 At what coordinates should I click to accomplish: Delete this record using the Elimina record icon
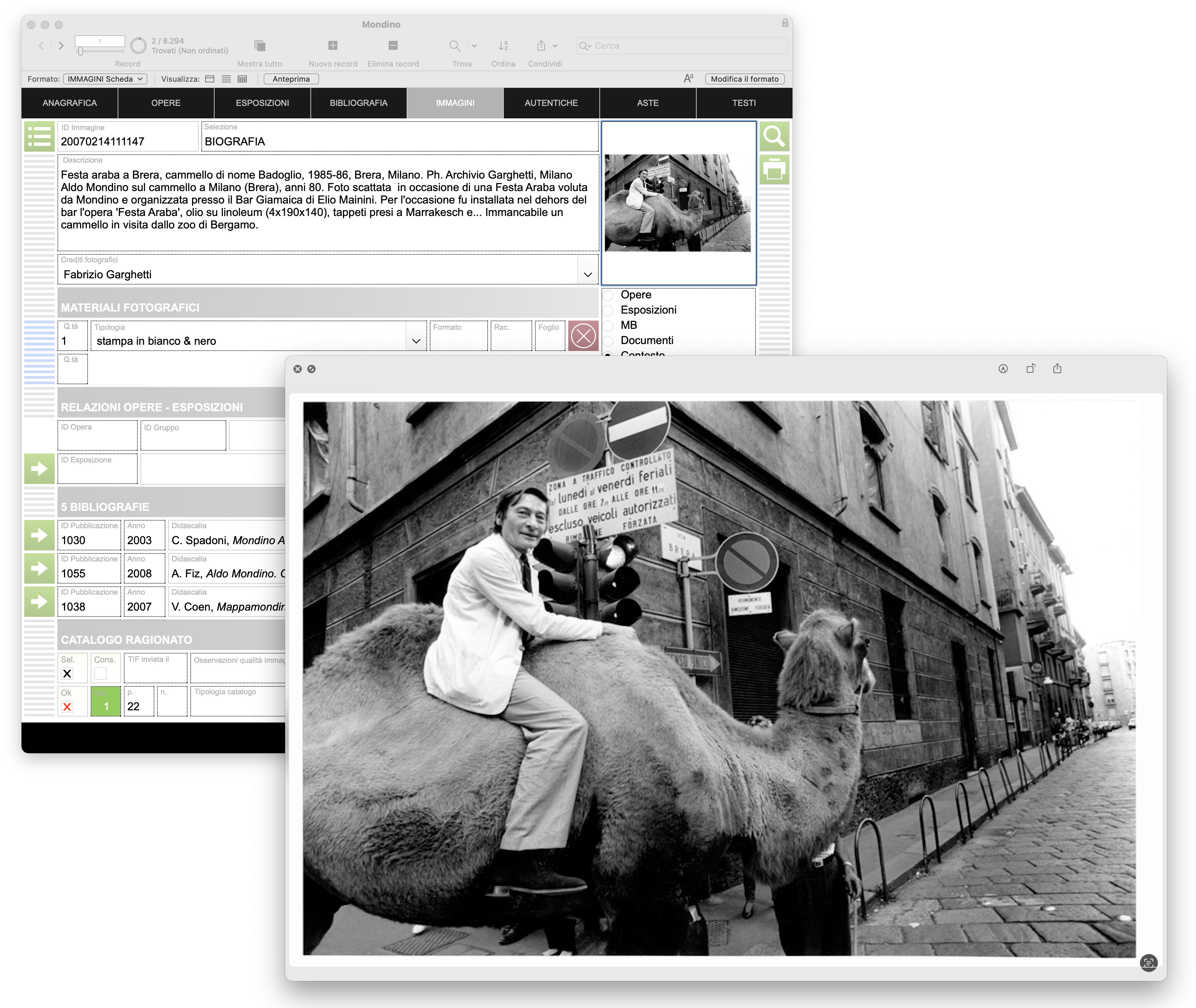pyautogui.click(x=392, y=45)
